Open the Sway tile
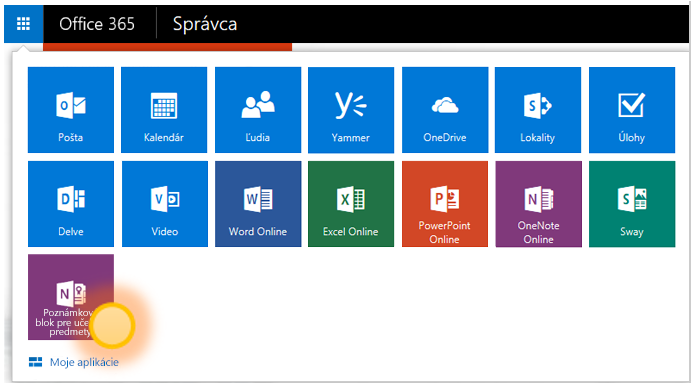Screen dimensions: 691x387 [632, 204]
